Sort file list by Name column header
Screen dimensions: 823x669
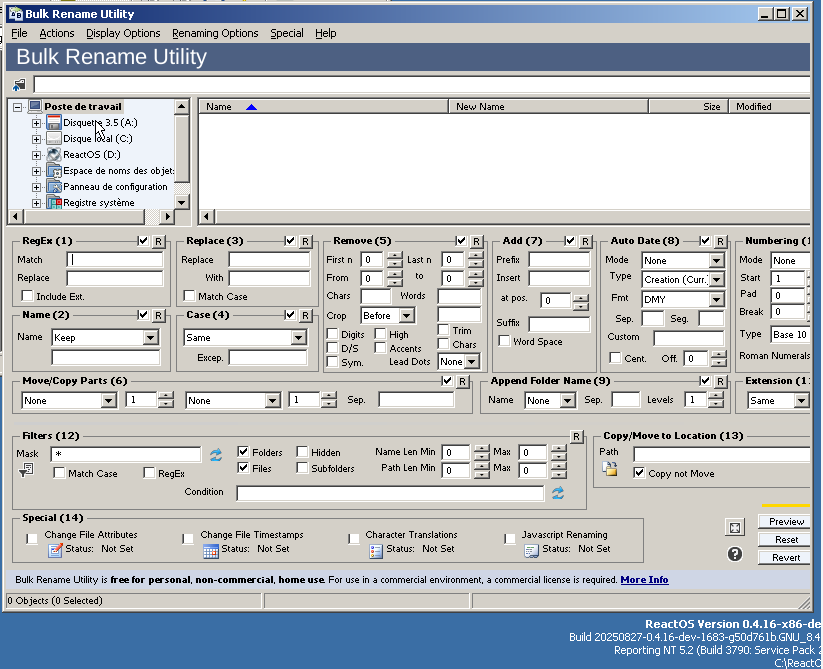tap(323, 107)
